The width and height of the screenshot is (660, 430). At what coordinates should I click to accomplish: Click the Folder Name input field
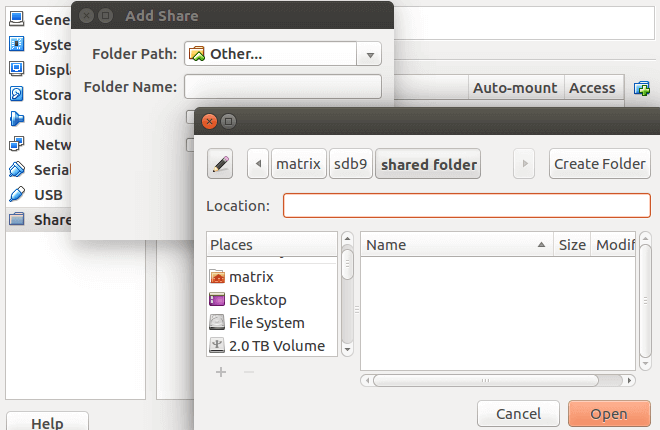tap(283, 87)
